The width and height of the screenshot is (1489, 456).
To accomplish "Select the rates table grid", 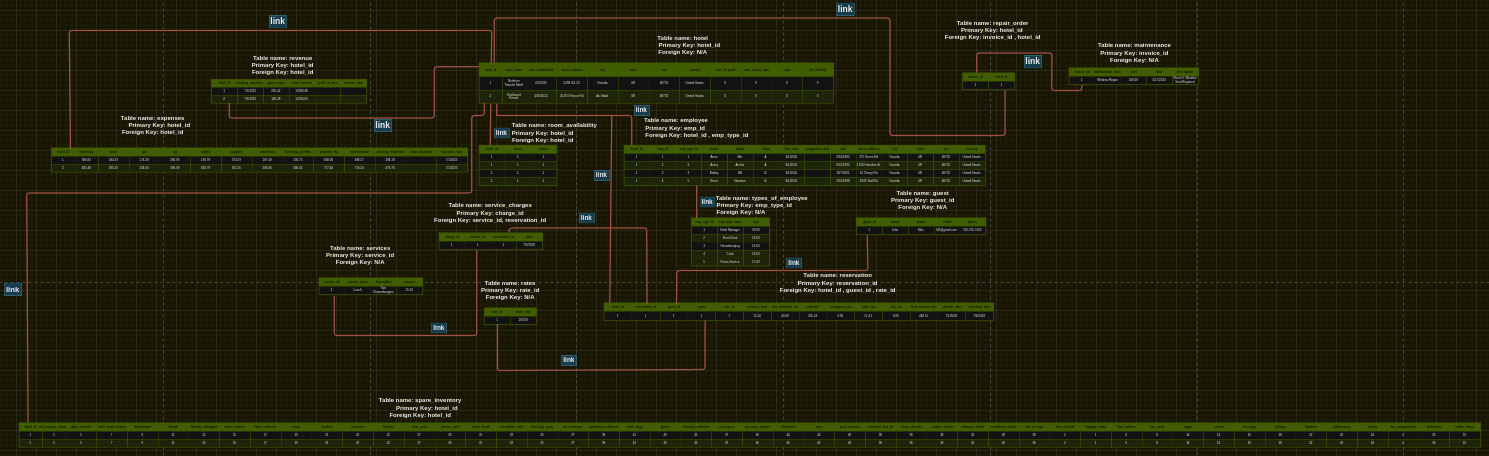I will (510, 316).
